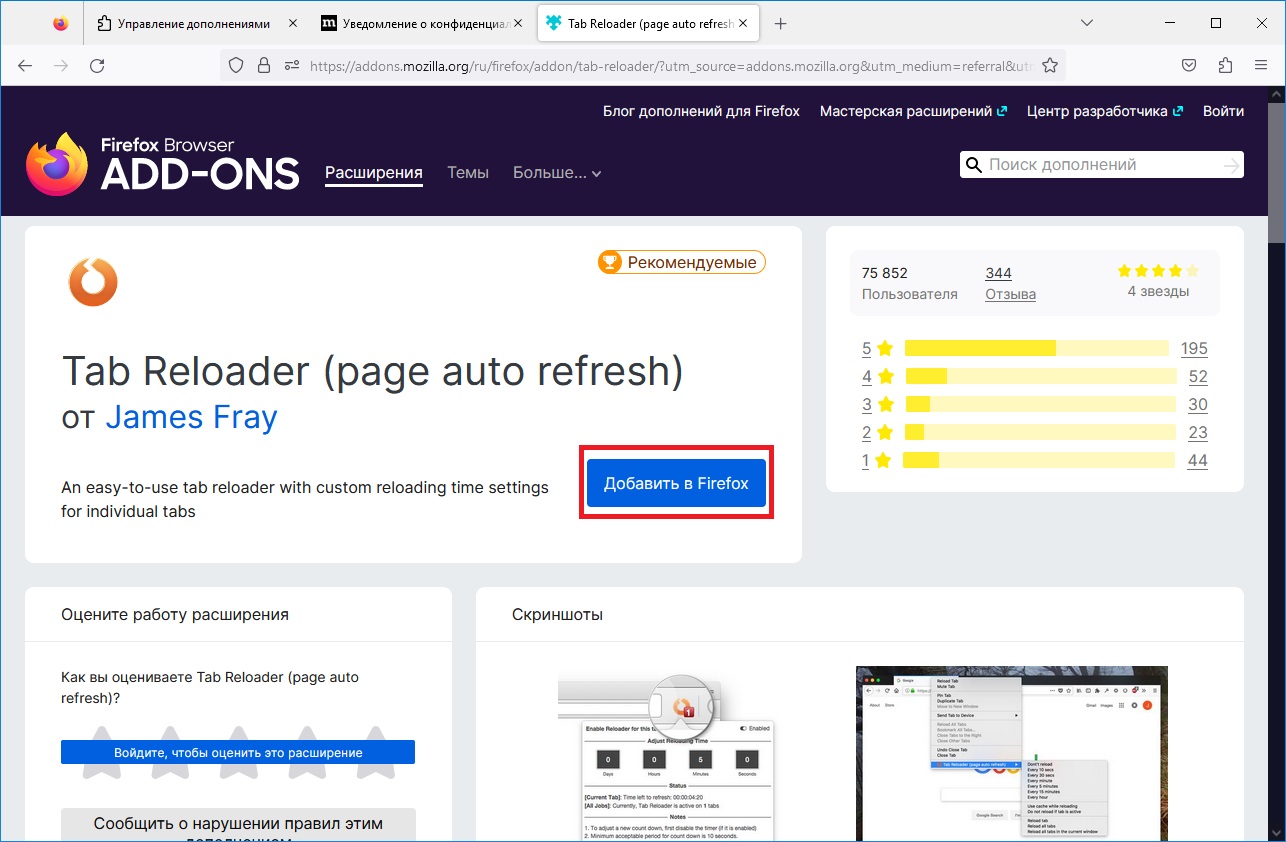
Task: Switch to the Уведомление о конфиденциальности tab
Action: [x=421, y=24]
